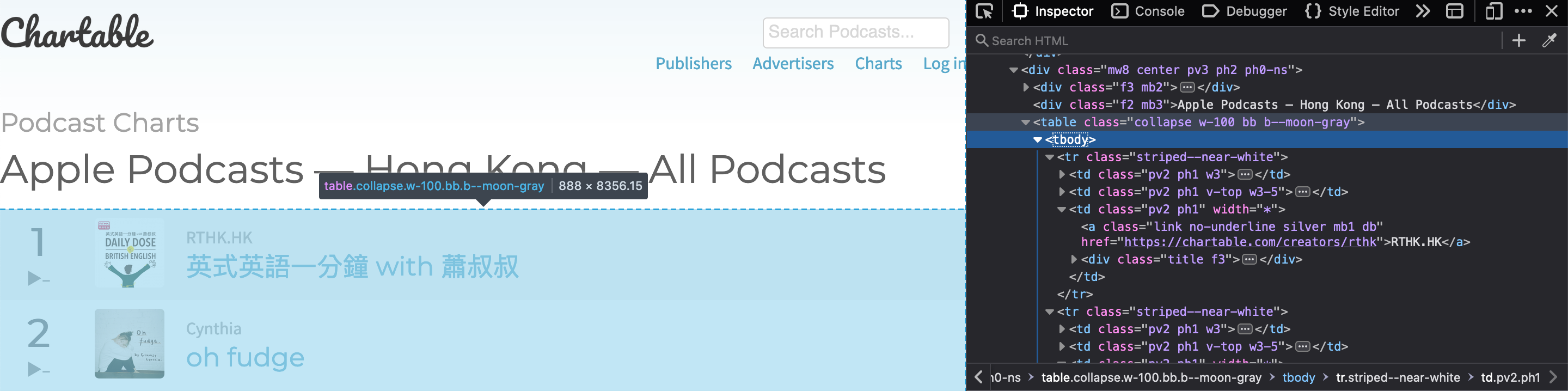Expand ellipsis badge in first td w3
This screenshot has width=1568, height=391.
(1245, 175)
